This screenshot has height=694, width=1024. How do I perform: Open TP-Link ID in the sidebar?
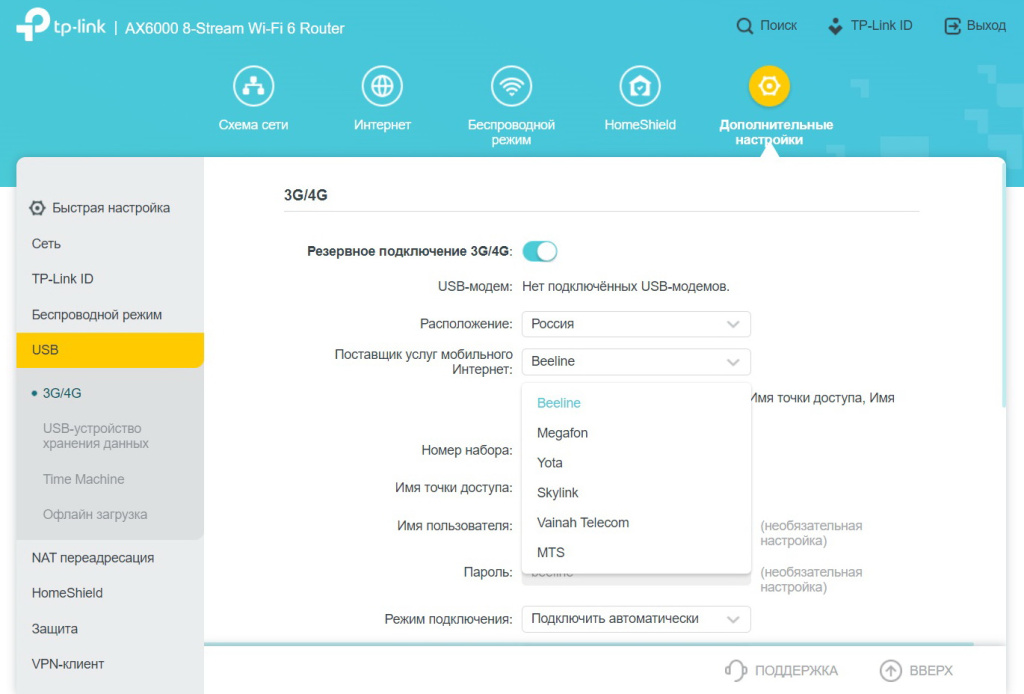click(x=110, y=279)
